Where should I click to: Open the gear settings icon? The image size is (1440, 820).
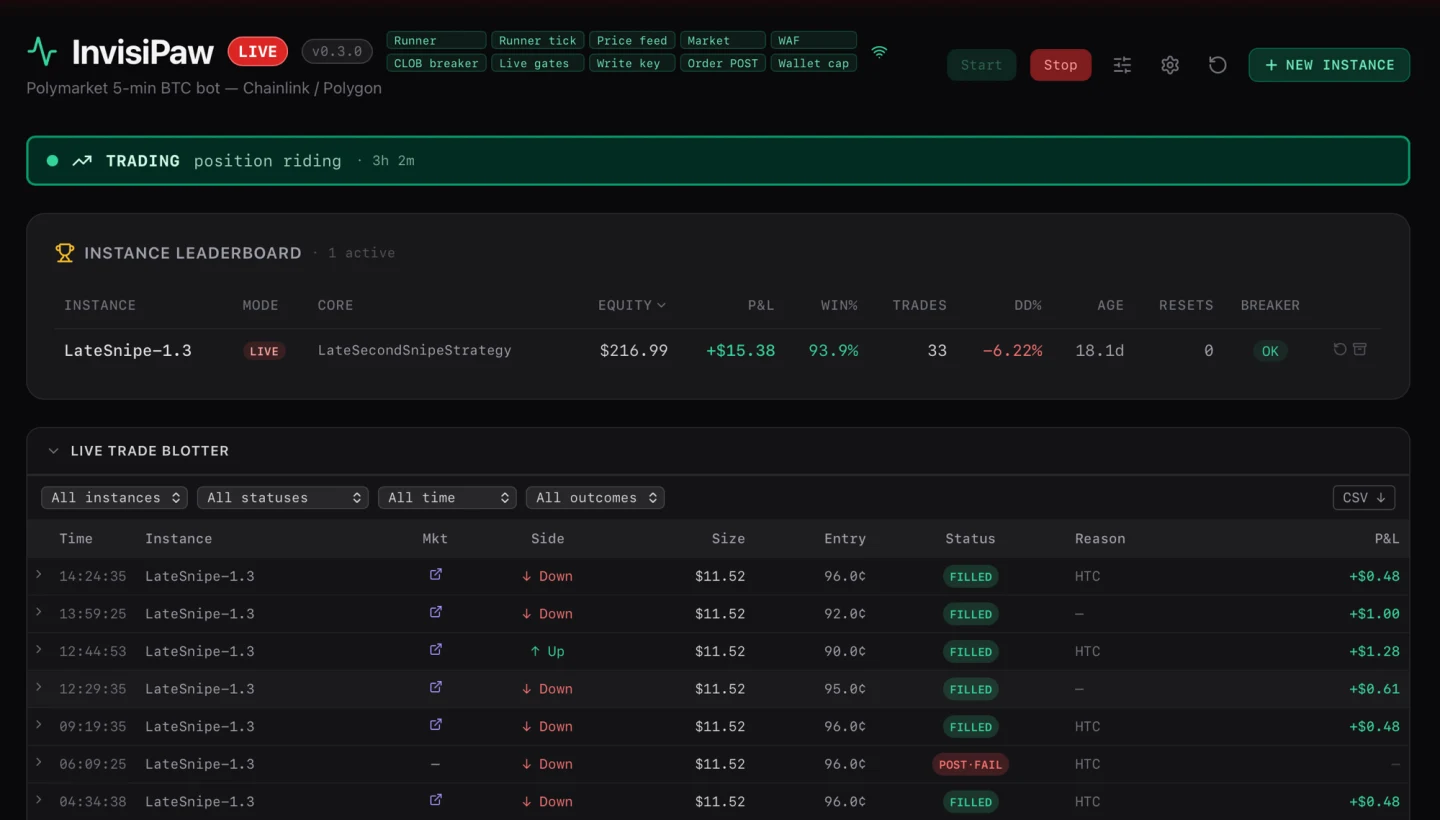(1170, 65)
